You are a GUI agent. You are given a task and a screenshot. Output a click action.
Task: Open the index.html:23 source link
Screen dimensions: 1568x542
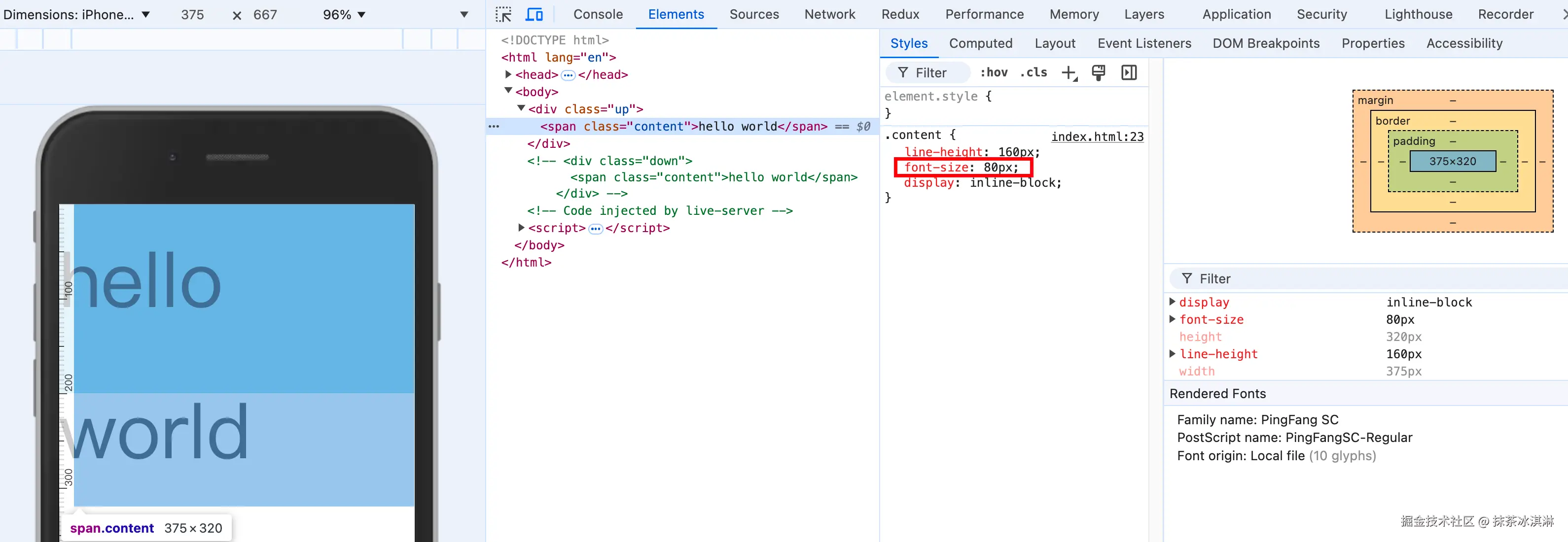tap(1097, 136)
